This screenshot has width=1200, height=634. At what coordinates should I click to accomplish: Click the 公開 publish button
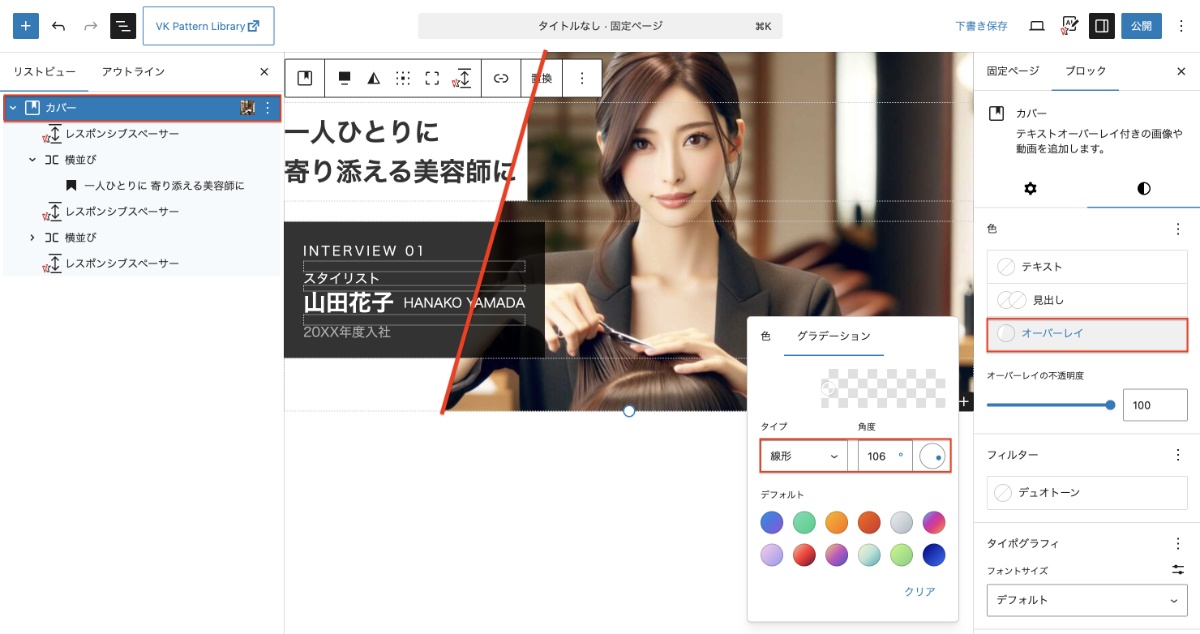pos(1141,26)
